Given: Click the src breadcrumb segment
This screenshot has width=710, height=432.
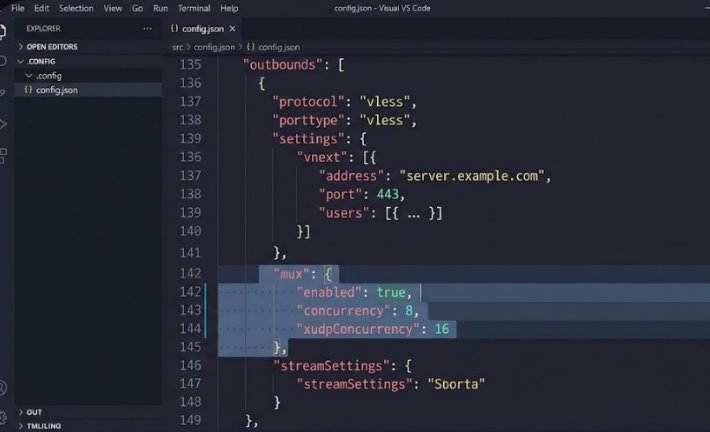Looking at the screenshot, I should [x=177, y=47].
